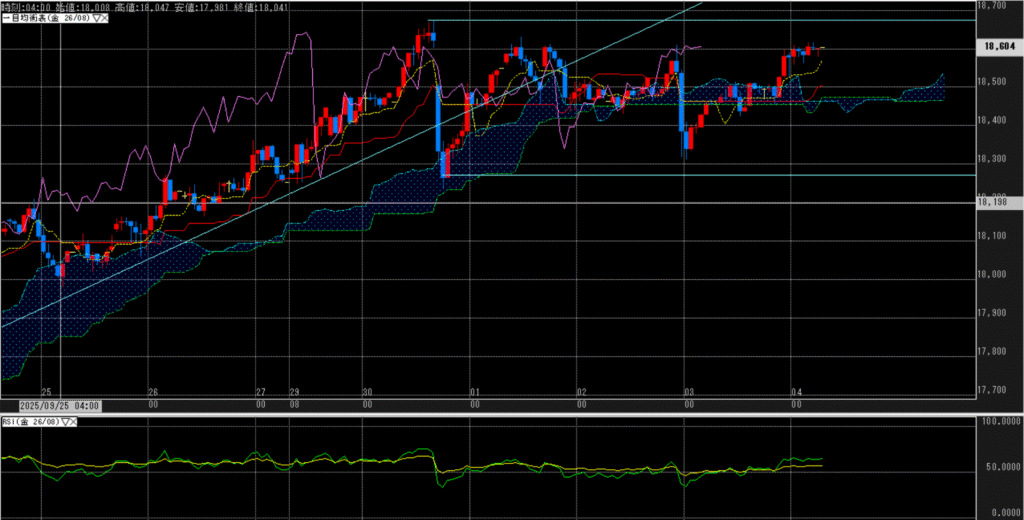Click the 18,604 current price tag
Image resolution: width=1024 pixels, height=520 pixels.
tap(999, 46)
